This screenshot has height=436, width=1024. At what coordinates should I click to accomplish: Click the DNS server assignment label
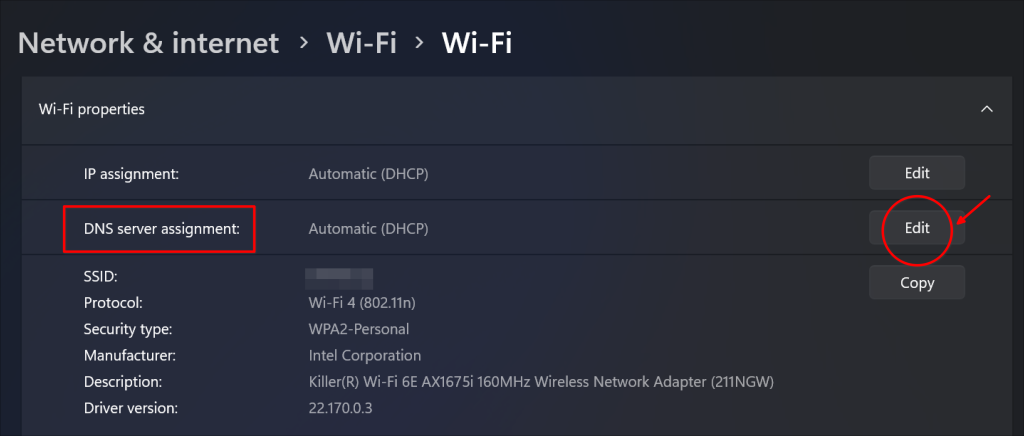point(162,229)
